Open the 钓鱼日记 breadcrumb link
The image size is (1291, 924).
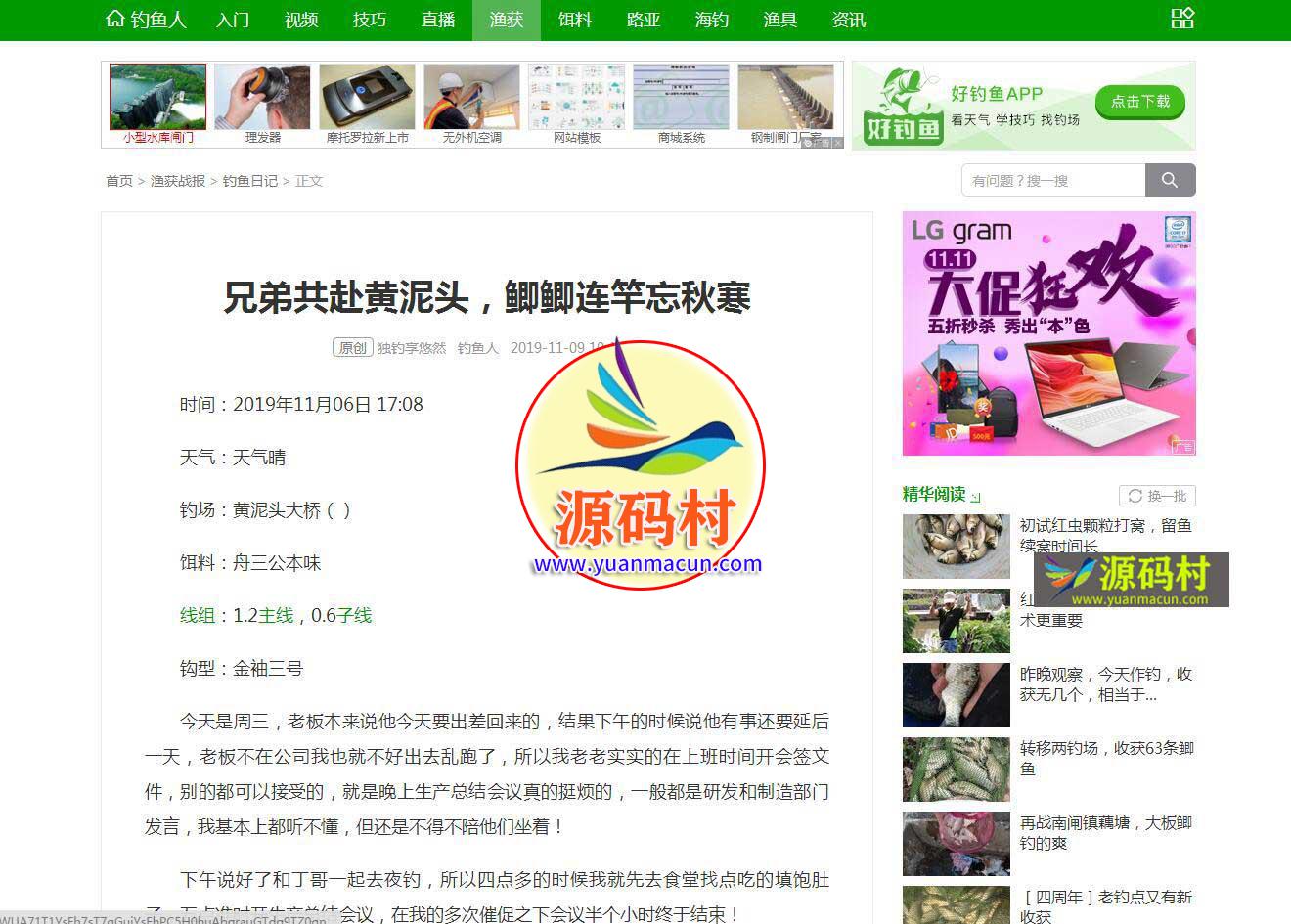pyautogui.click(x=249, y=181)
